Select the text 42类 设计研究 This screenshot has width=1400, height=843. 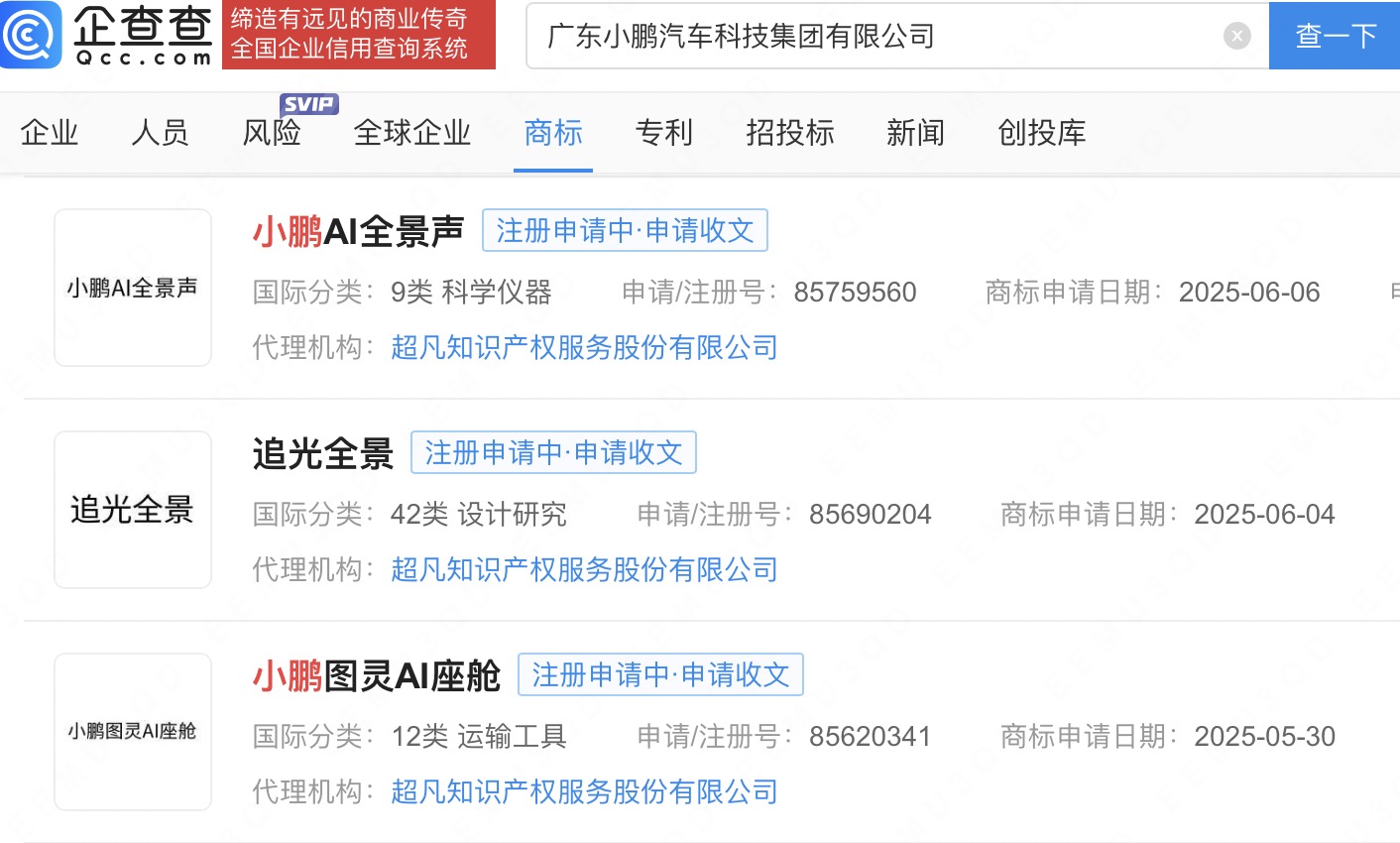pos(479,515)
